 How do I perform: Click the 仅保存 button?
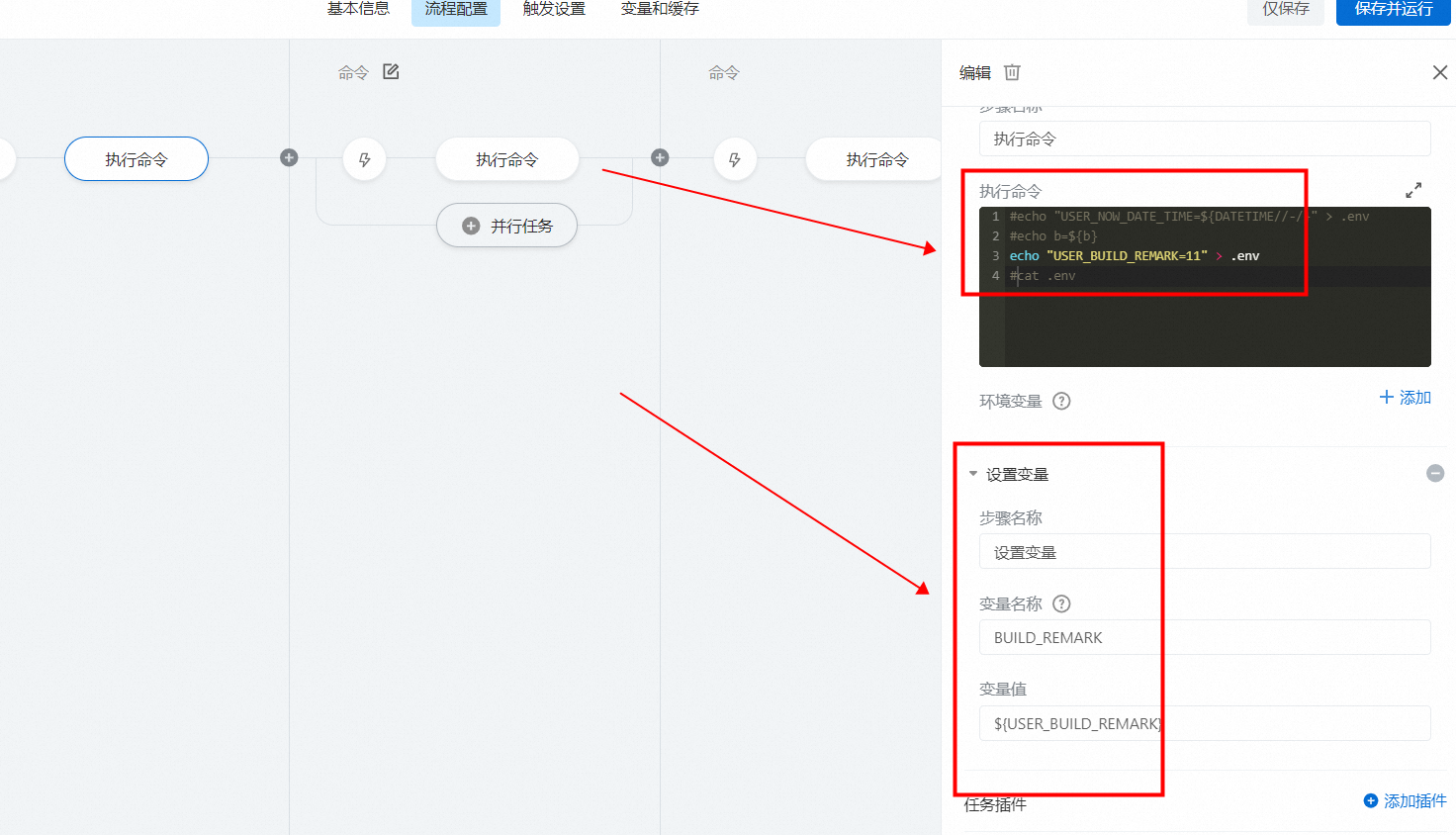click(1286, 9)
